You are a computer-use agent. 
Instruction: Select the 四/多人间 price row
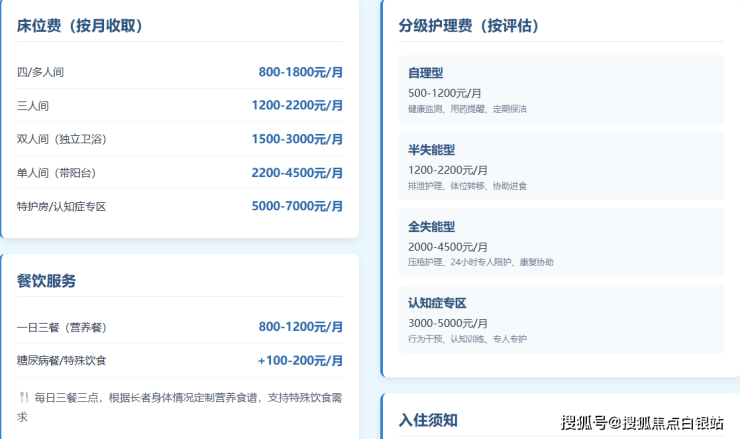180,72
